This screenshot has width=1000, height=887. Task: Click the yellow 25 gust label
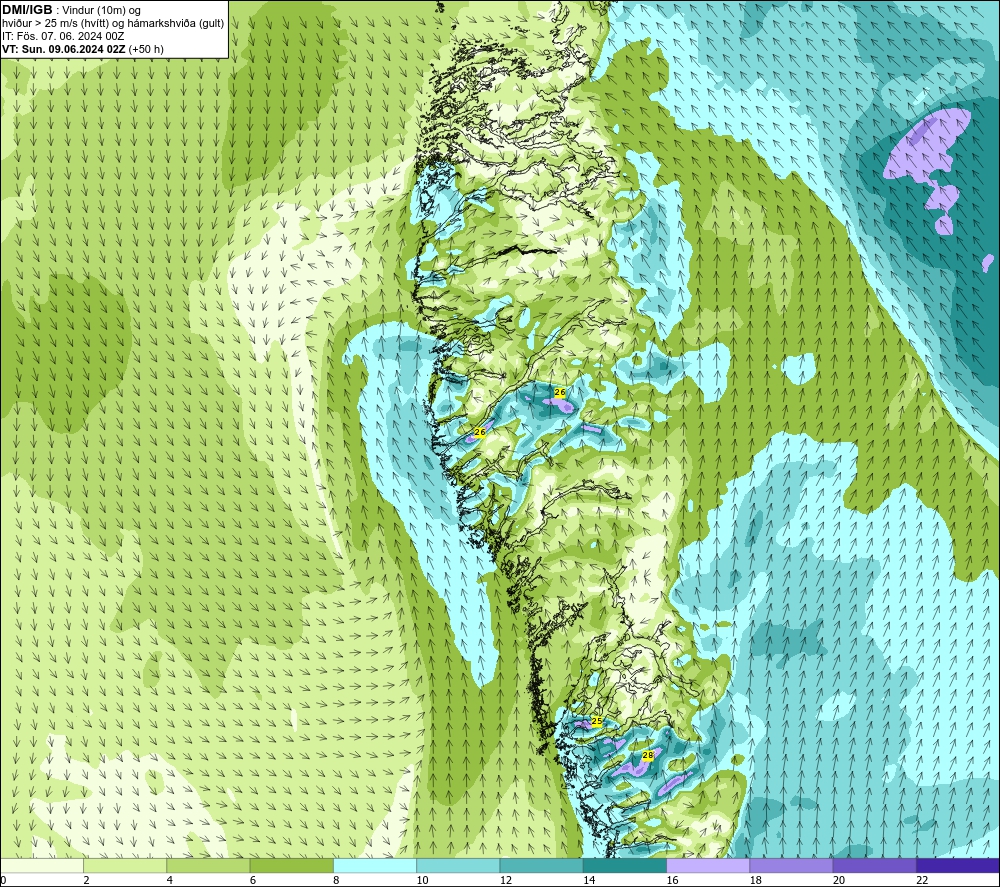tap(597, 721)
